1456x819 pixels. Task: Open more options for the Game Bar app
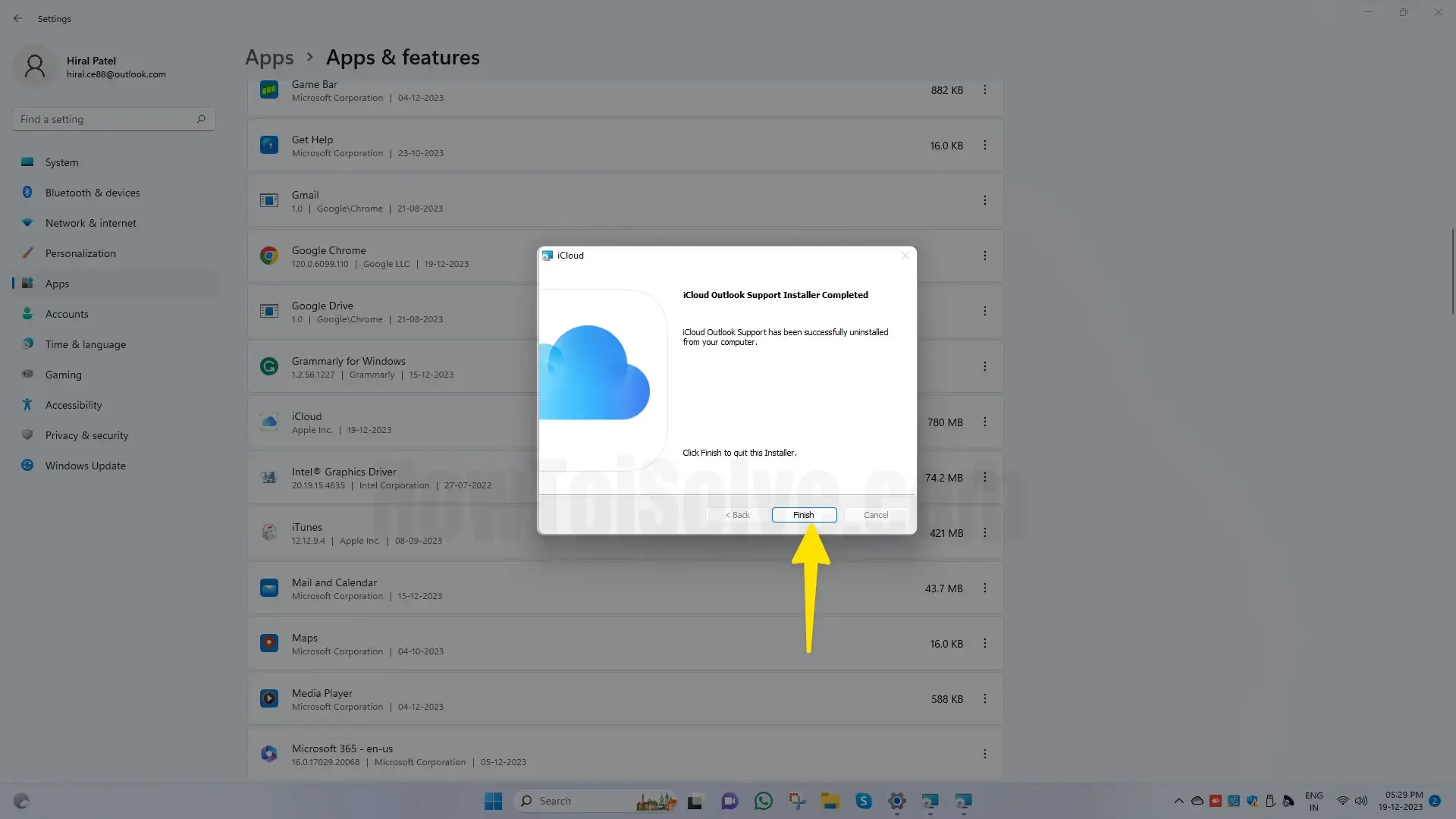pos(984,90)
